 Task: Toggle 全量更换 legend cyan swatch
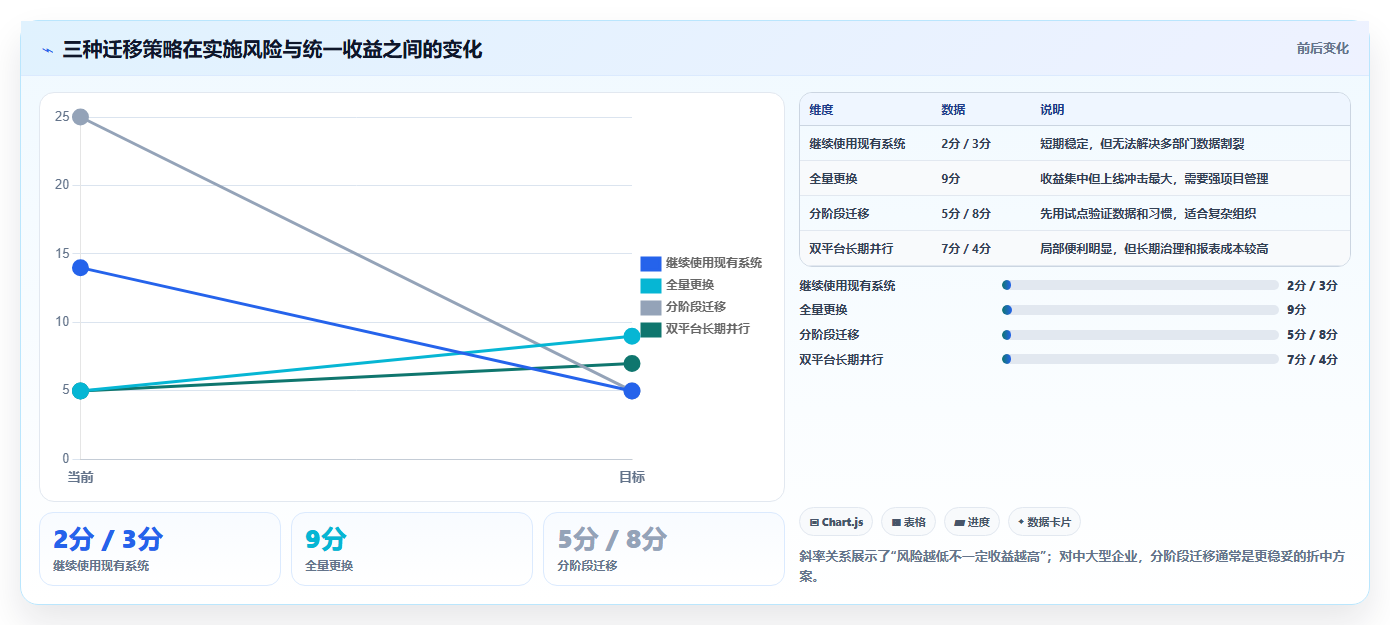[651, 285]
